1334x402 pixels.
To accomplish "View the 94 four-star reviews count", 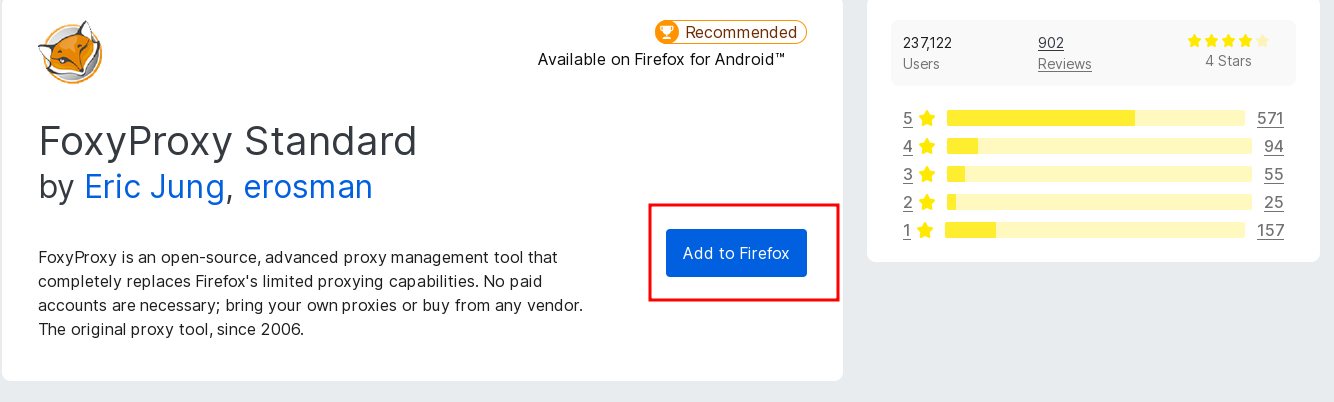I will coord(1273,146).
